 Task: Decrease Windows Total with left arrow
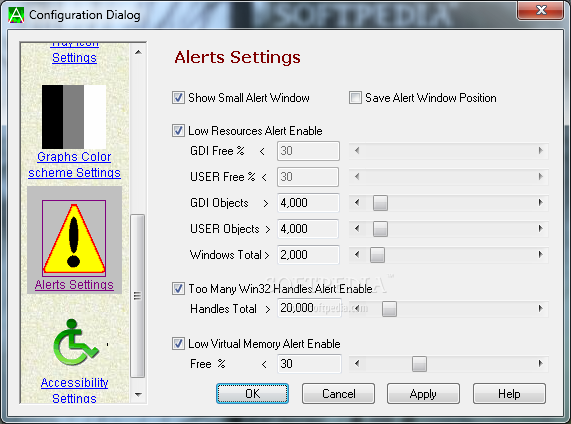[357, 254]
